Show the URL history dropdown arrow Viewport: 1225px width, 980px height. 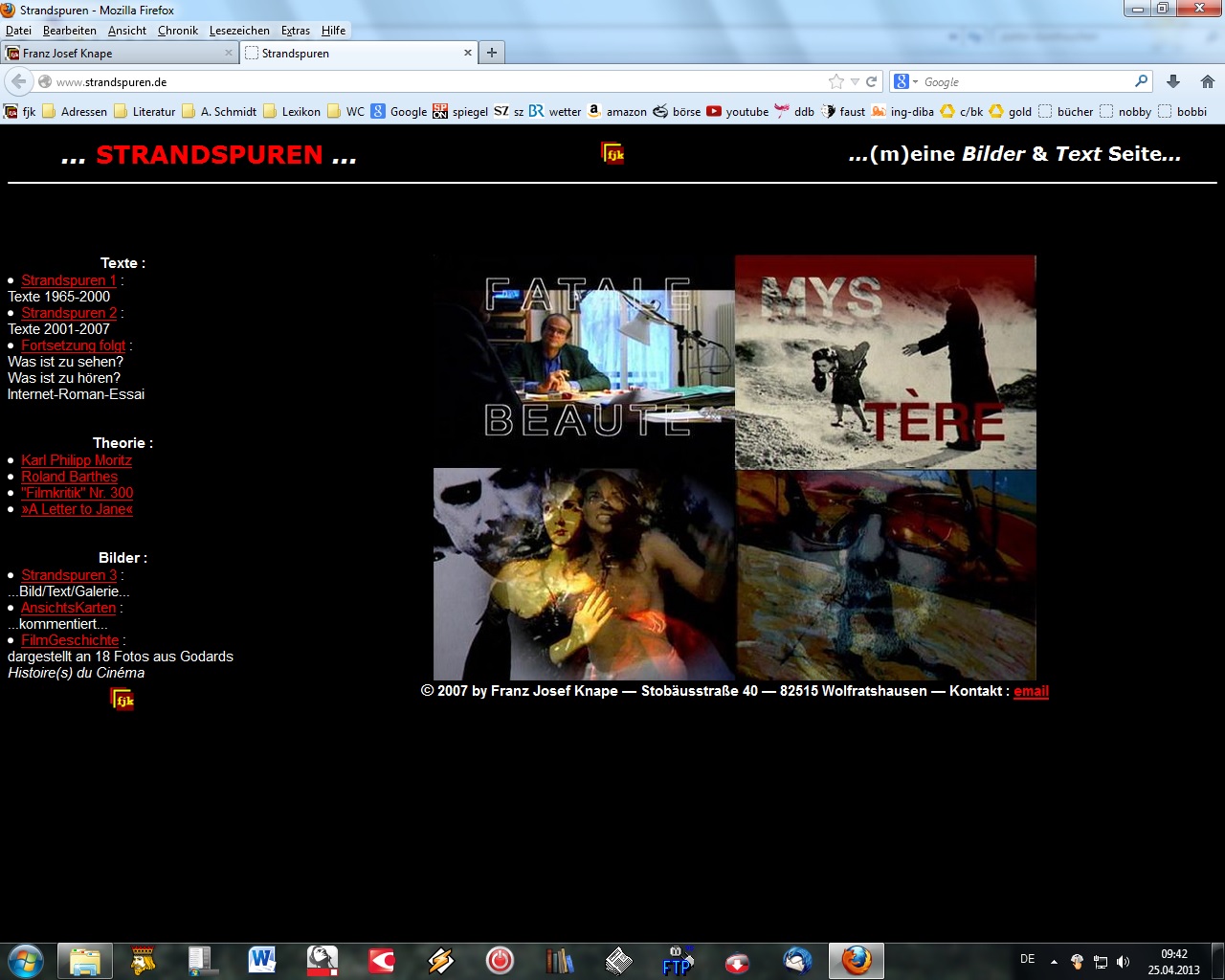[855, 82]
